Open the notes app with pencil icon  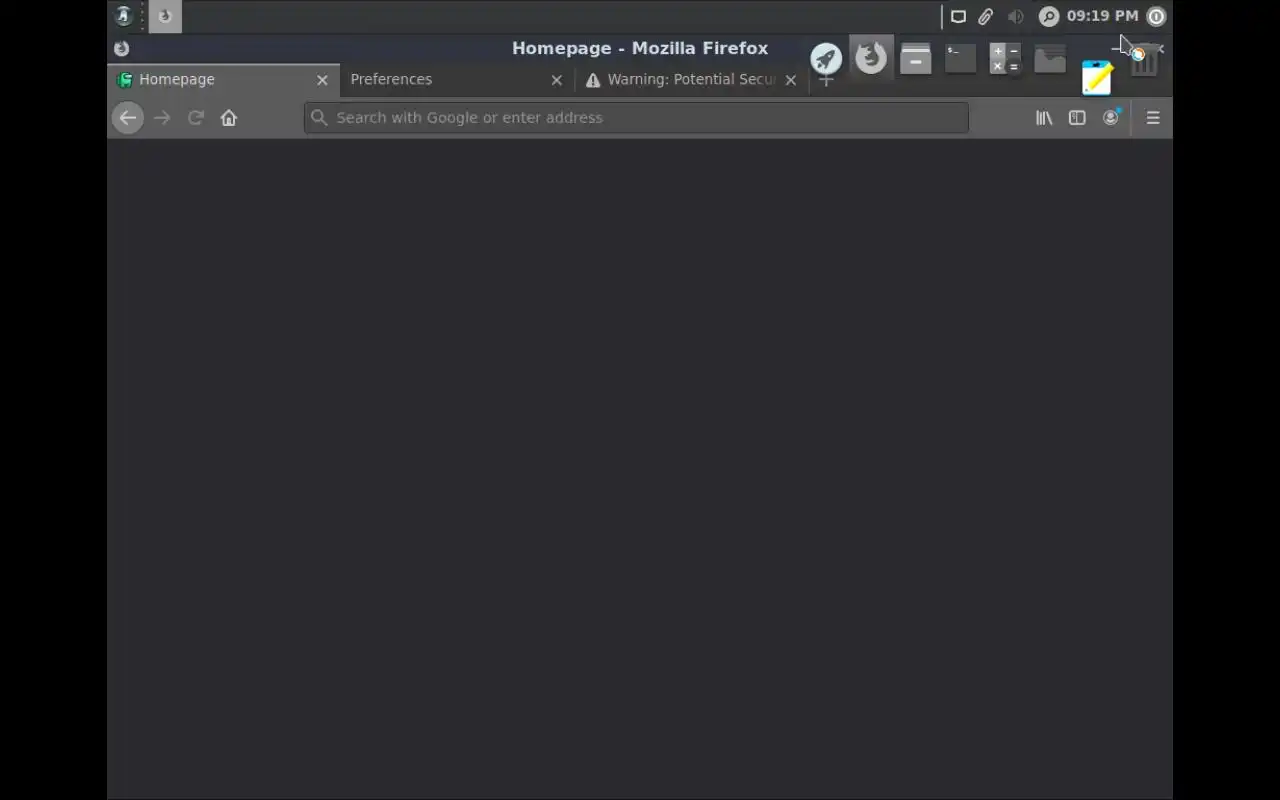tap(1097, 77)
